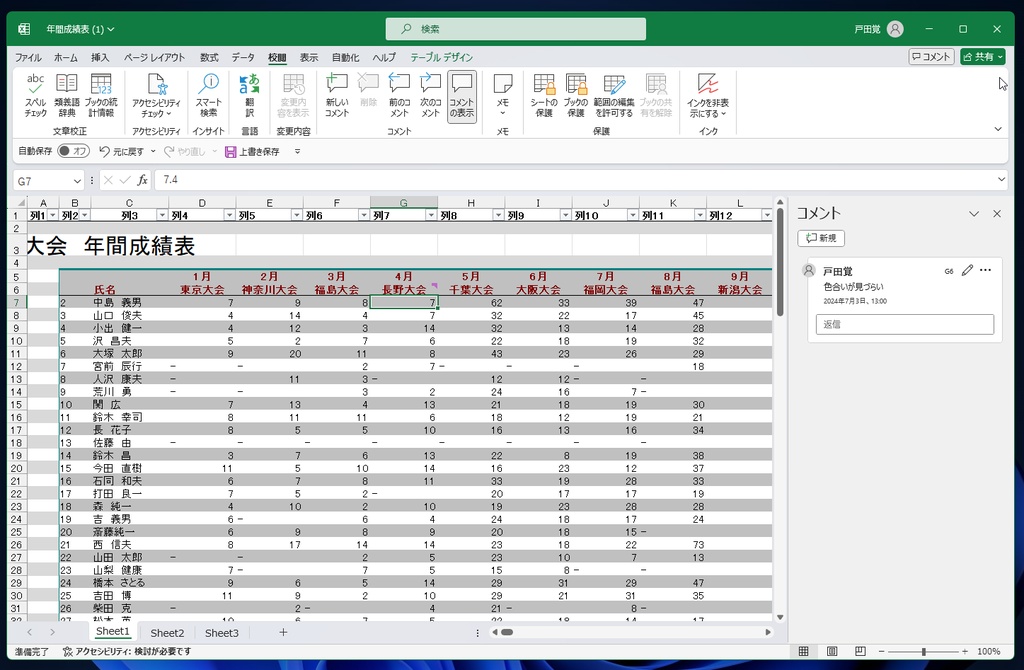The height and width of the screenshot is (670, 1024).
Task: Add a new sheet with plus
Action: tap(283, 632)
